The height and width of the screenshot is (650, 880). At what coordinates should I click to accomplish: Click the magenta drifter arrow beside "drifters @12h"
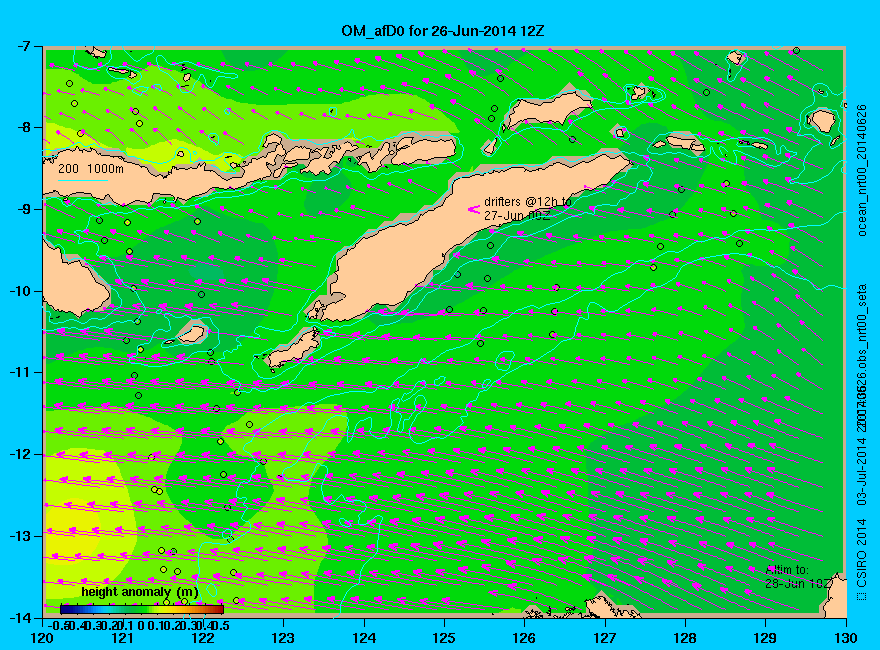pos(474,209)
